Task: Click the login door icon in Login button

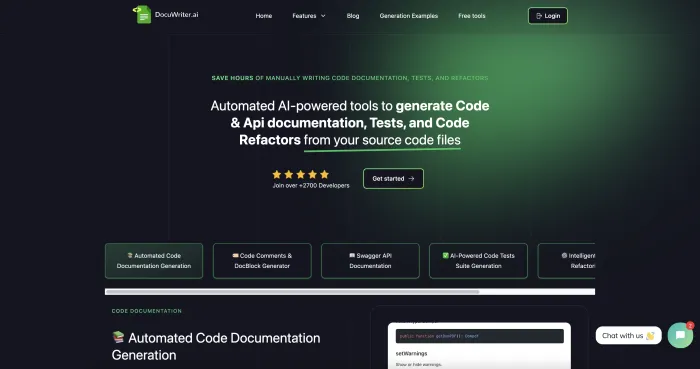Action: (539, 16)
